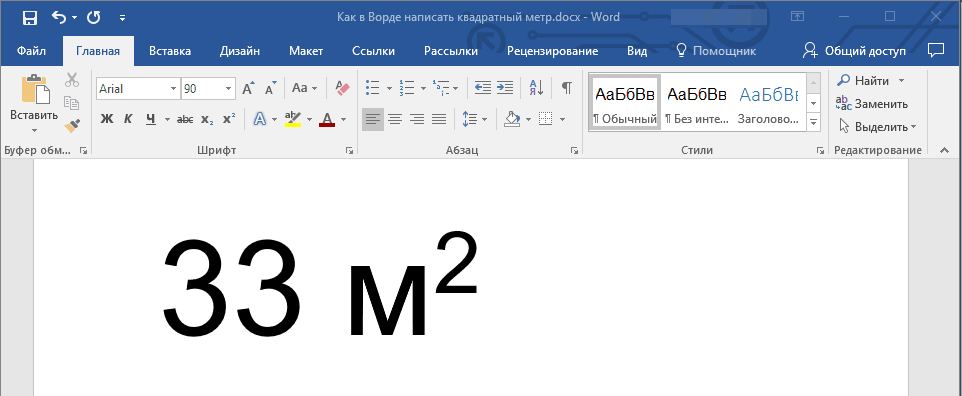Viewport: 962px width, 396px height.
Task: Open the Arial font name dropdown
Action: pyautogui.click(x=173, y=89)
